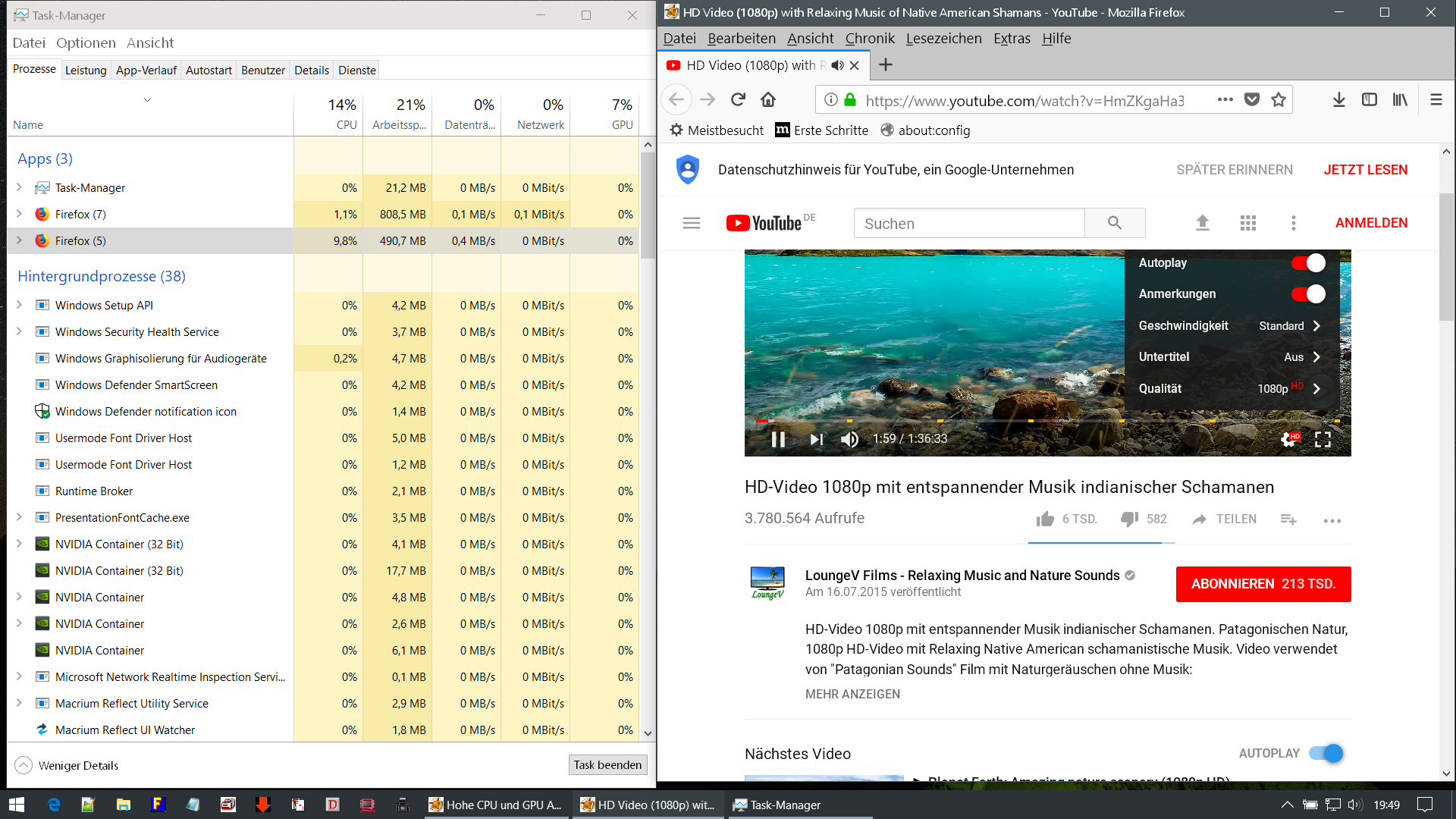Click the Task beenden button
Screen dimensions: 1456x819
pos(607,764)
